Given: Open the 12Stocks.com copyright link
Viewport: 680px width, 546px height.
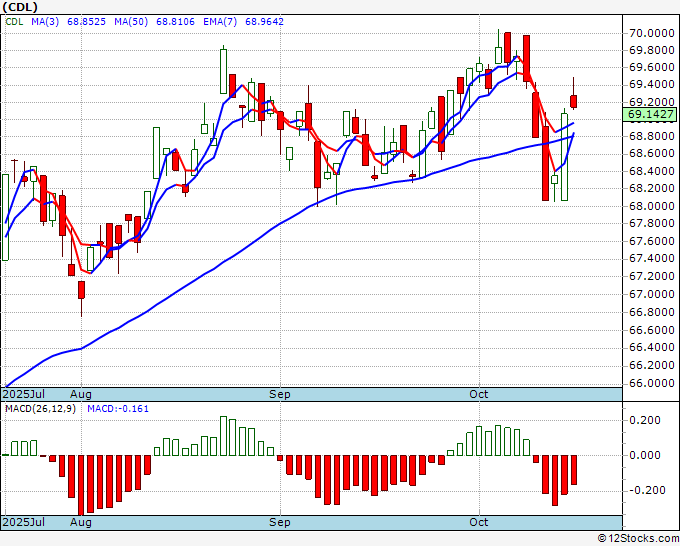Looking at the screenshot, I should [x=638, y=539].
